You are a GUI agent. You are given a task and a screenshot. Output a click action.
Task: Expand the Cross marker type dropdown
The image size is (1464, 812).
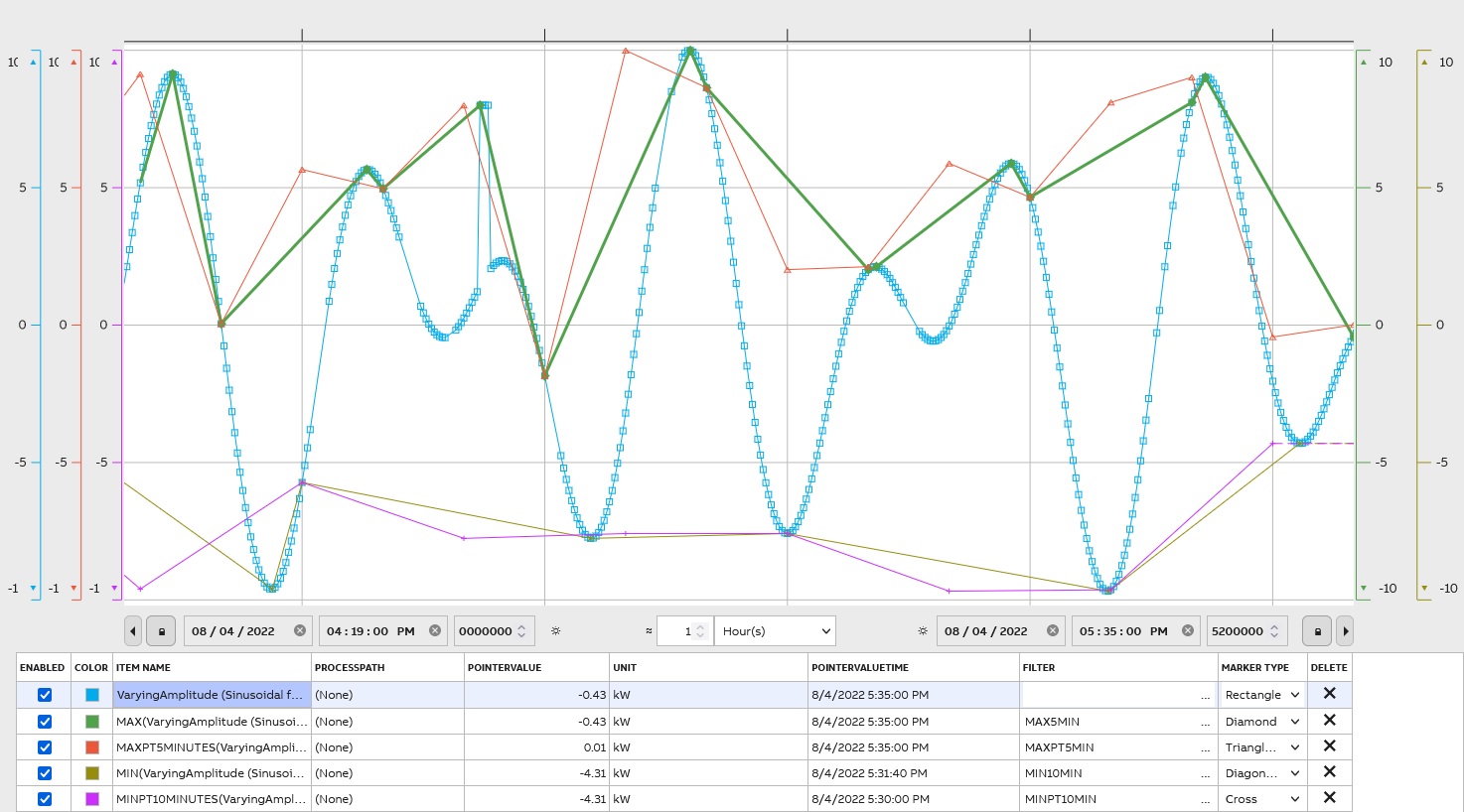pos(1262,799)
